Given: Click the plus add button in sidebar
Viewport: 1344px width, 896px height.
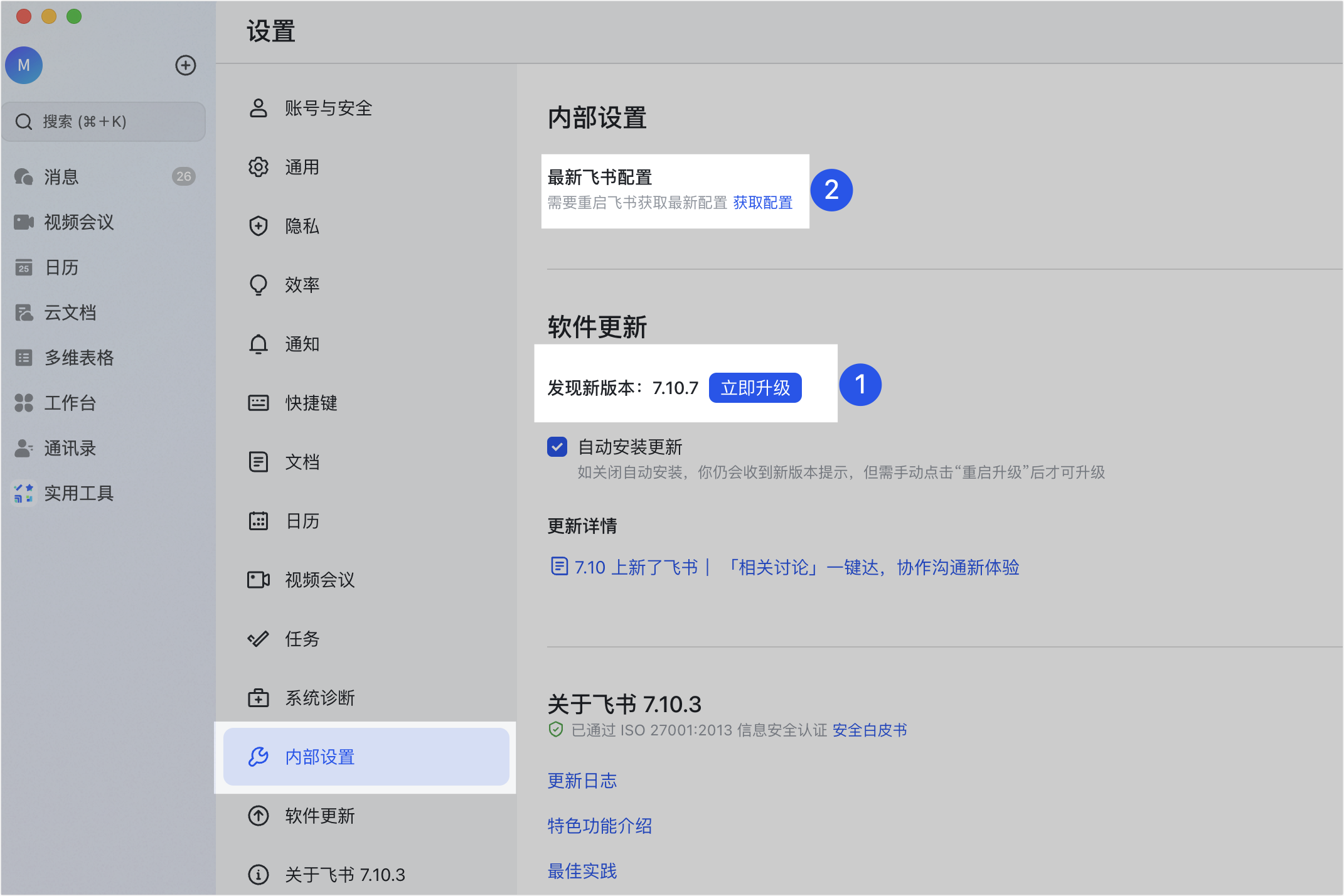Looking at the screenshot, I should [x=185, y=65].
